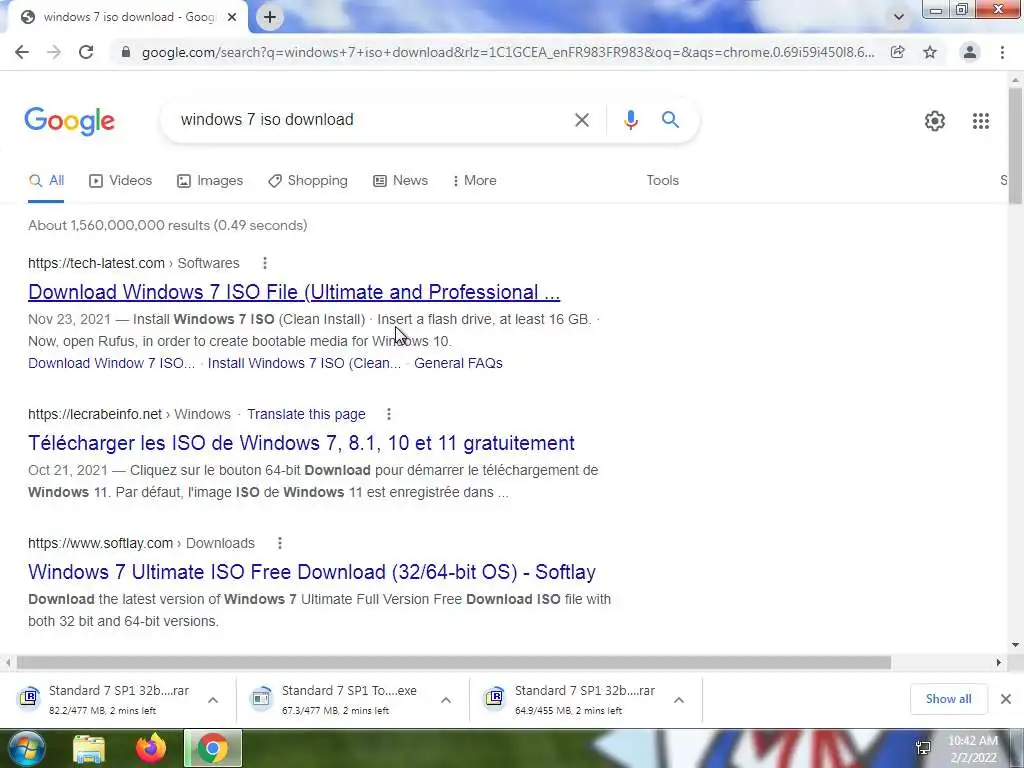Click the vertical page scrollbar thumb
1024x768 pixels.
click(x=1015, y=145)
